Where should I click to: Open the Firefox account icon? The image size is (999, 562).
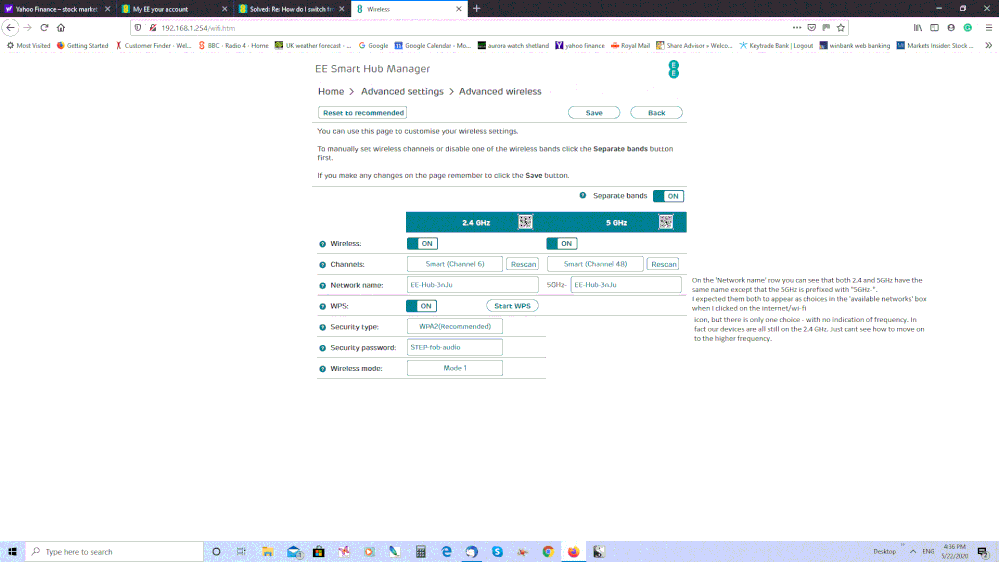click(951, 27)
